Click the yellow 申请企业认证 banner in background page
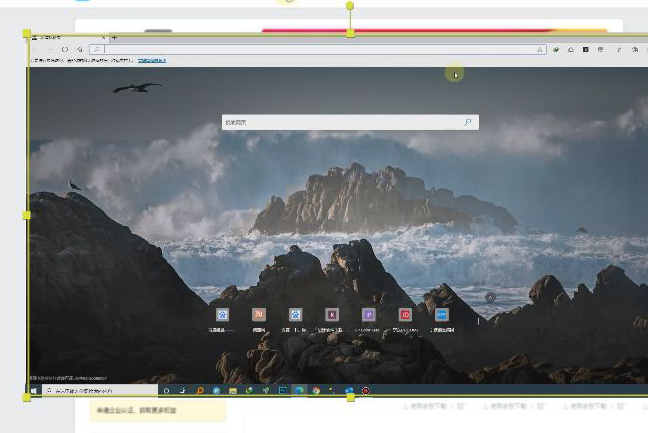The image size is (649, 433). [x=158, y=410]
